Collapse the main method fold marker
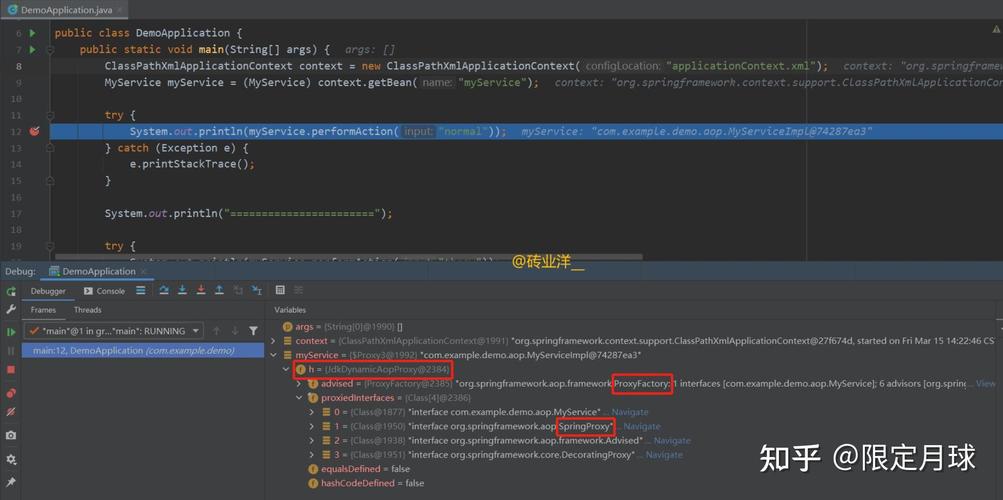 tap(51, 49)
